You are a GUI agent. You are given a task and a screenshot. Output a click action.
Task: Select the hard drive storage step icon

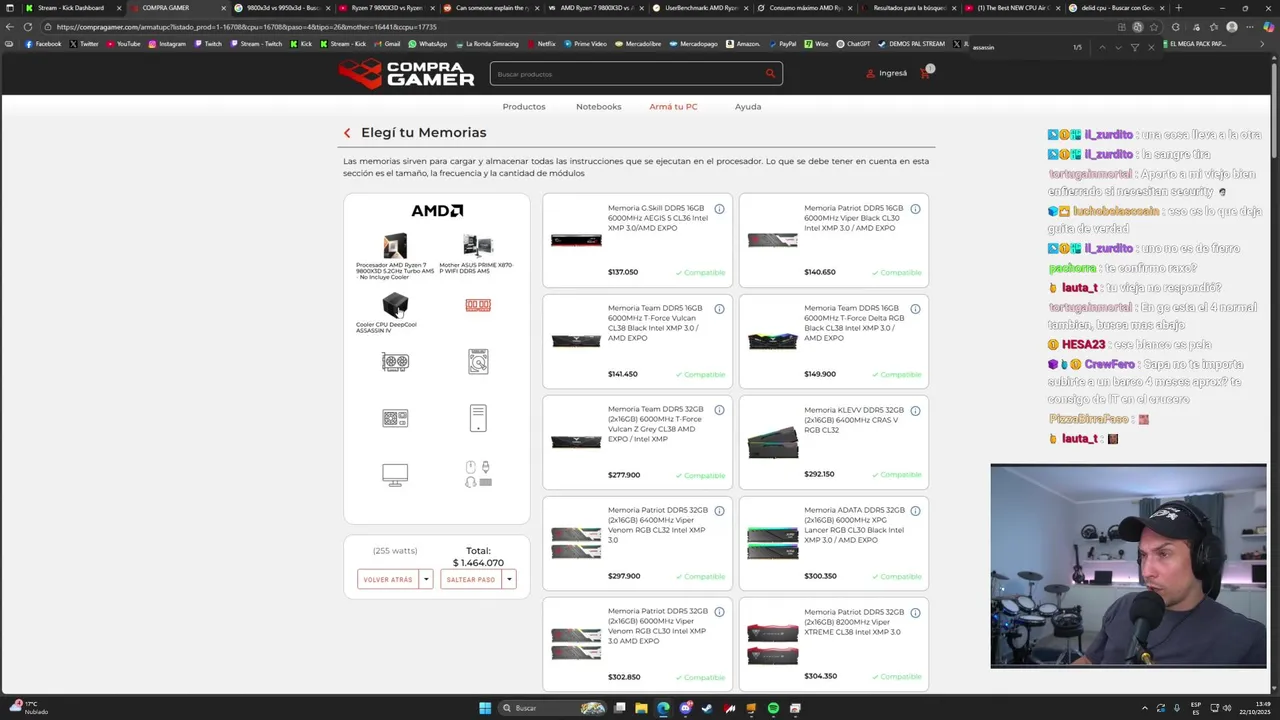(478, 362)
